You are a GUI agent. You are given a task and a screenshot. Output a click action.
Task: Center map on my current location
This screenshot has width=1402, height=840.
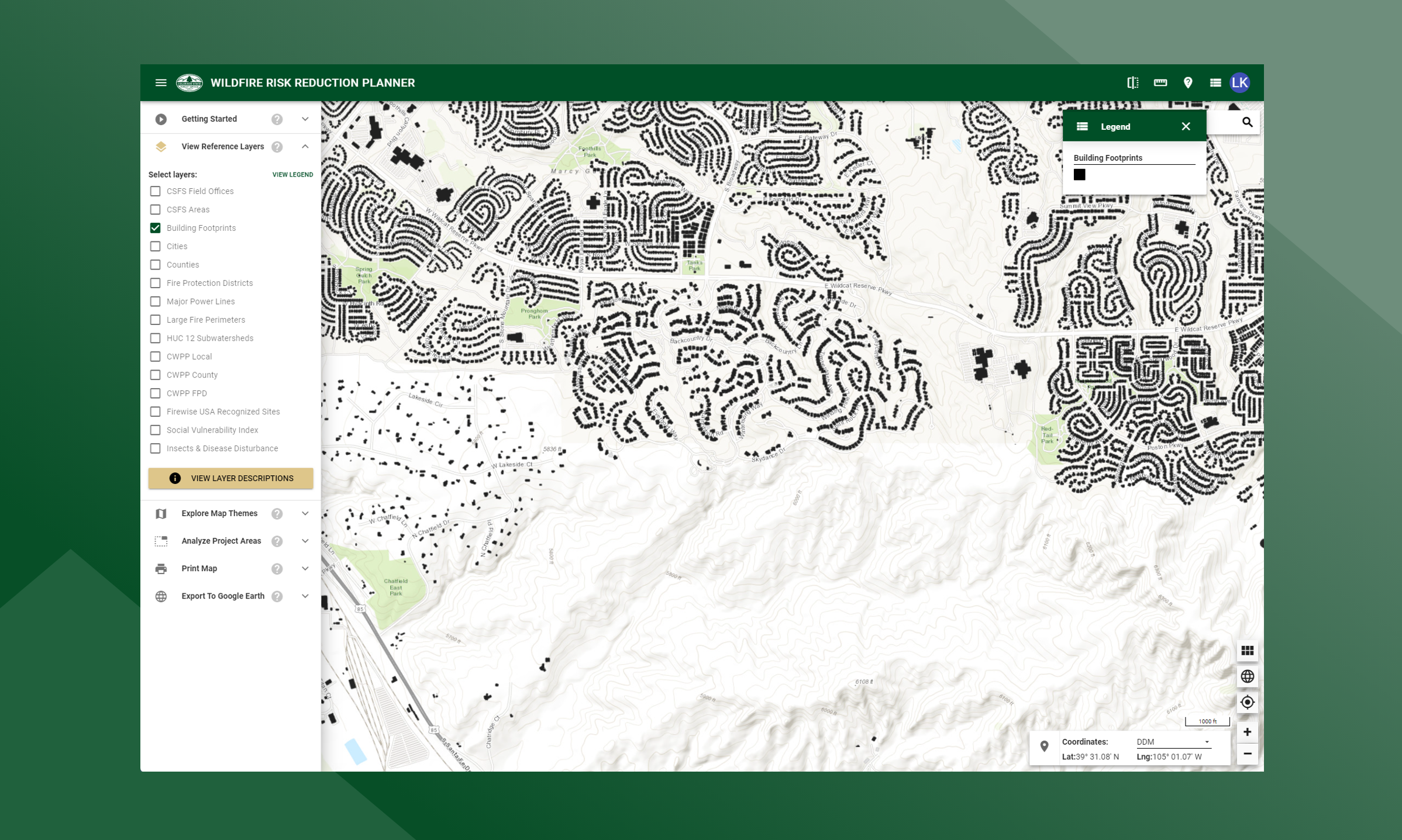pos(1247,702)
